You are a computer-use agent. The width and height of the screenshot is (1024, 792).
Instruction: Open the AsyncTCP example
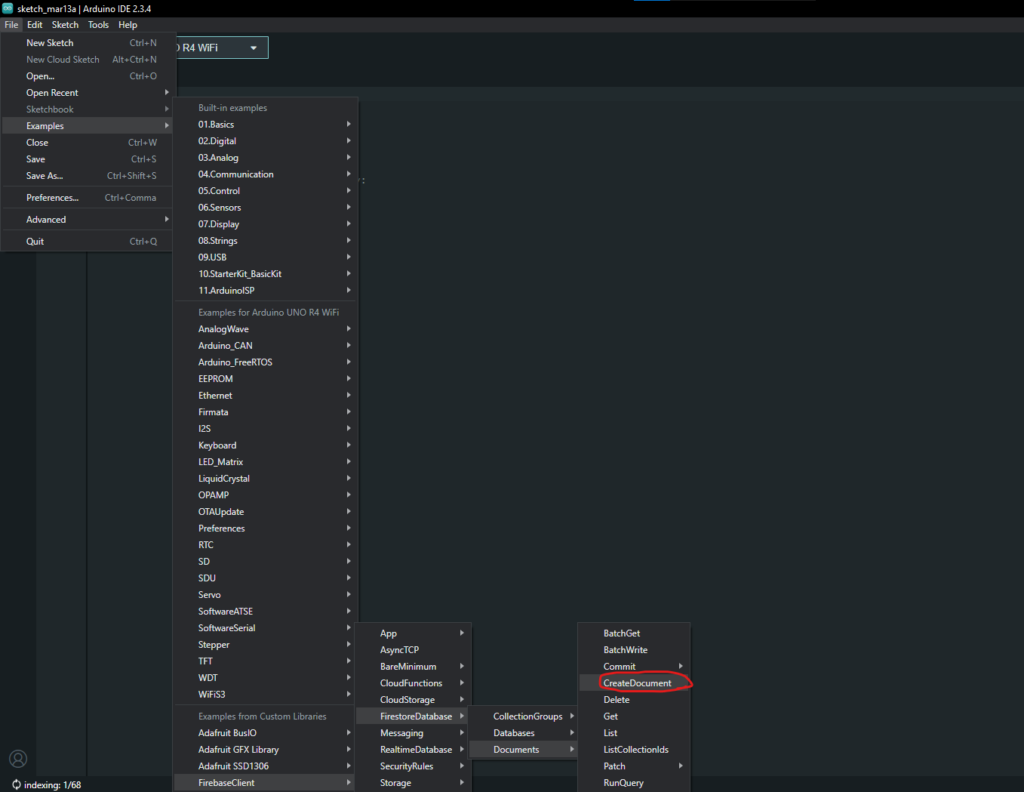(413, 650)
